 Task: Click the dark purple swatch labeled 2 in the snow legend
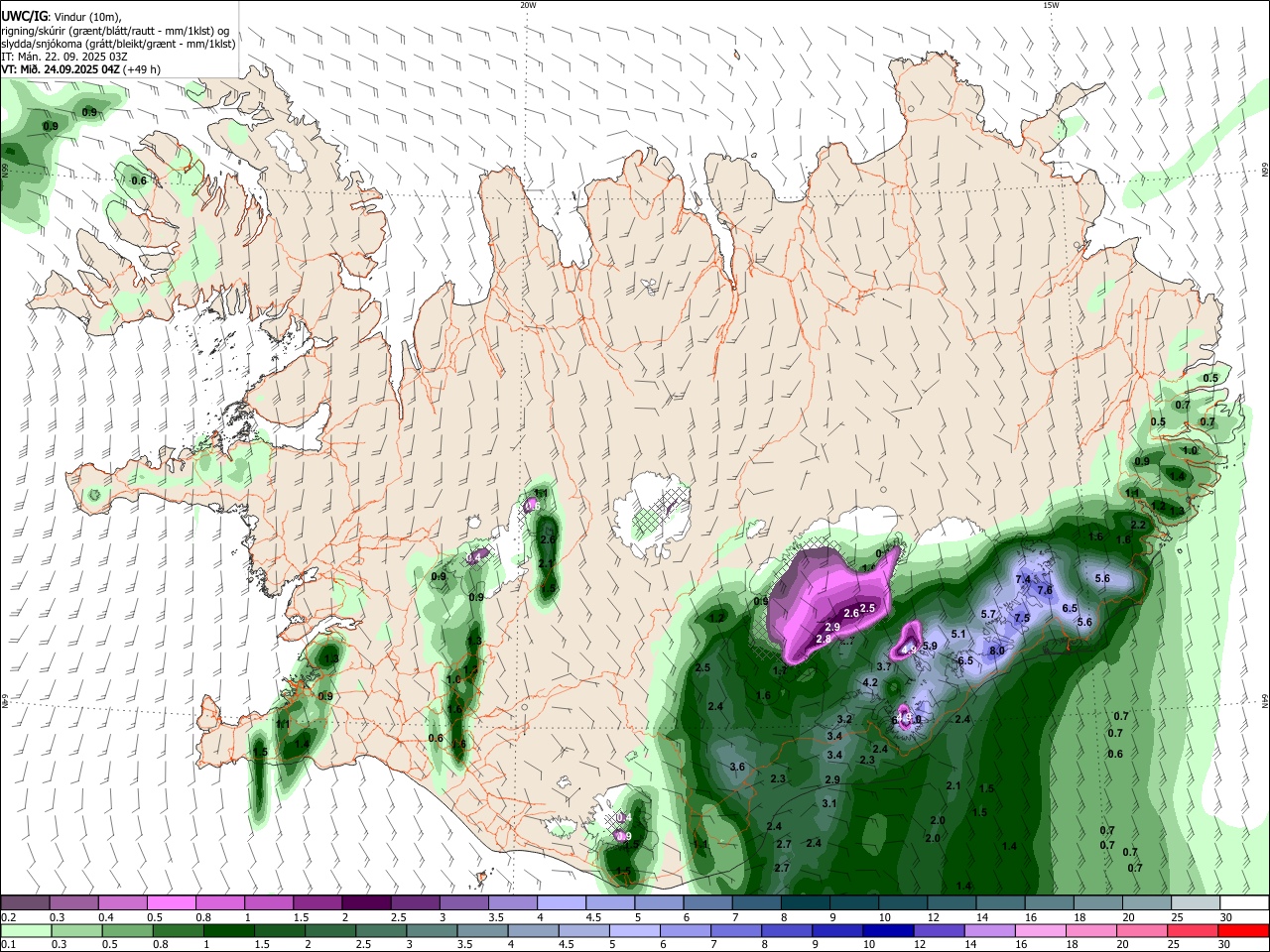pyautogui.click(x=366, y=902)
